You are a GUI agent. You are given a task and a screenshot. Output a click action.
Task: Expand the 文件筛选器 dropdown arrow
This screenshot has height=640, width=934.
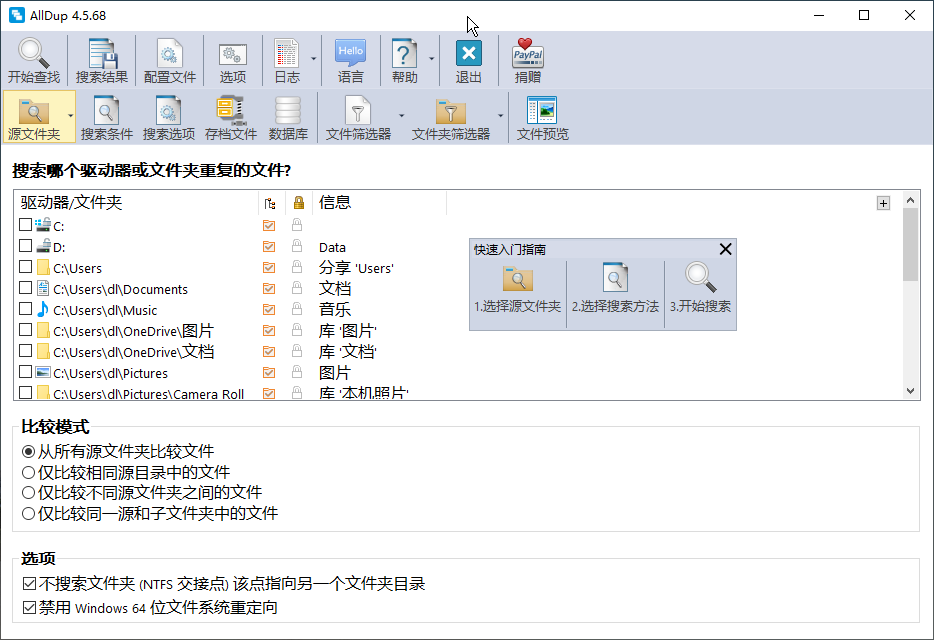[x=401, y=116]
